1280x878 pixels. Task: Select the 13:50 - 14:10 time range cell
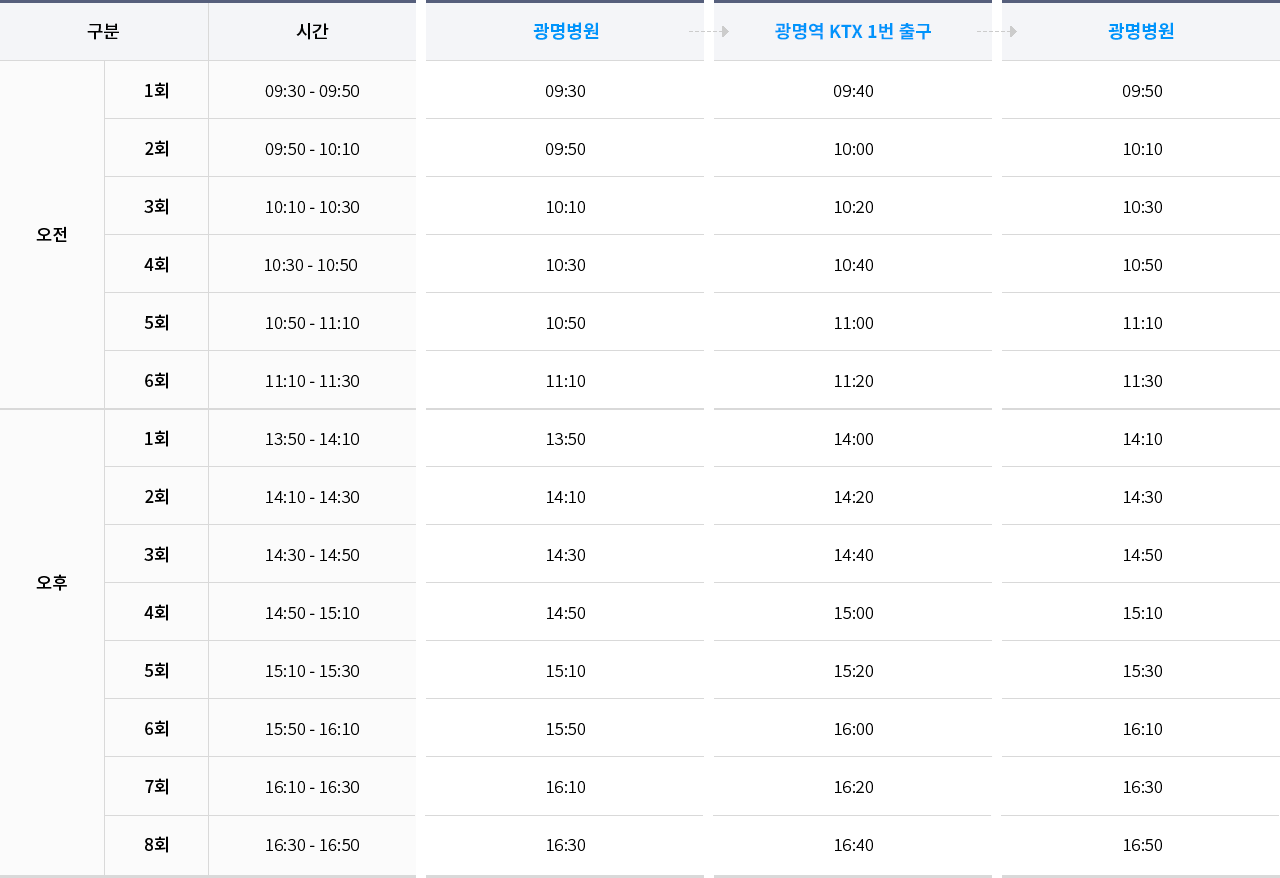click(x=312, y=439)
